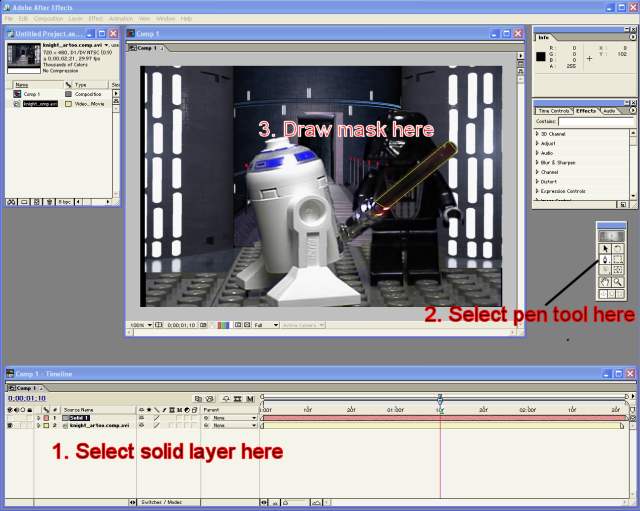
Task: Toggle video eye for Solid 1 layer
Action: pyautogui.click(x=10, y=418)
